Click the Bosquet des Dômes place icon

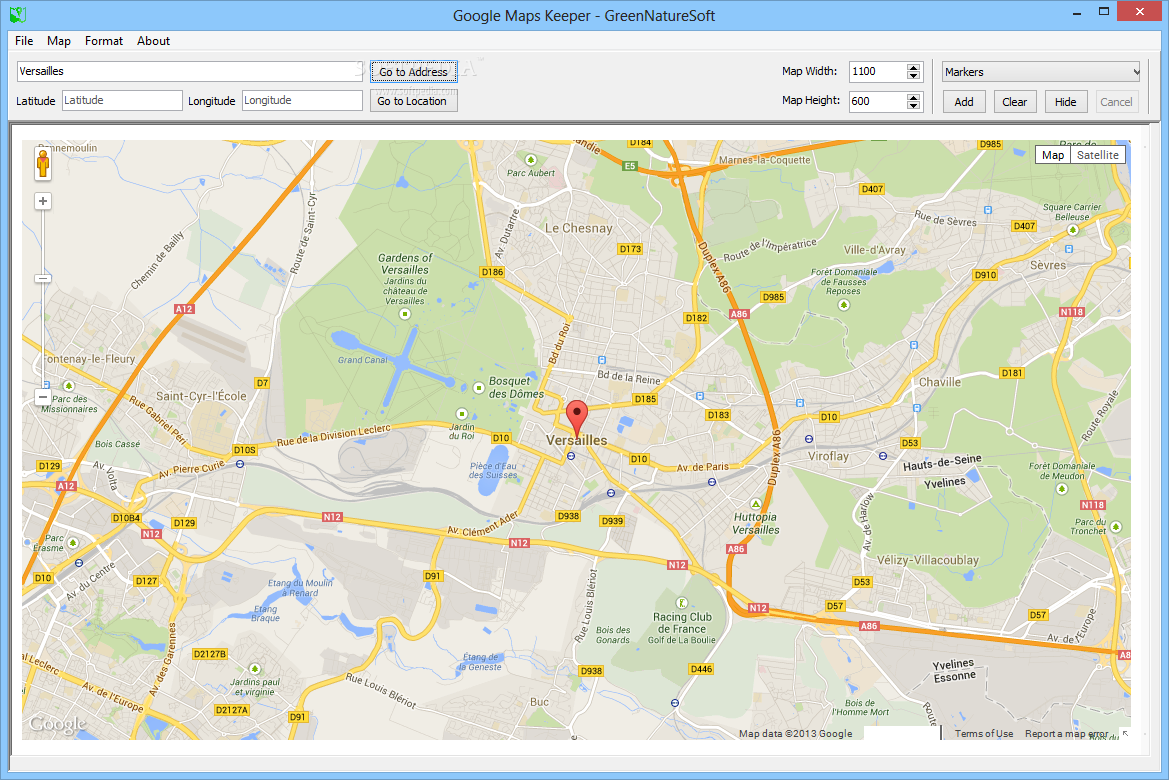pyautogui.click(x=479, y=388)
